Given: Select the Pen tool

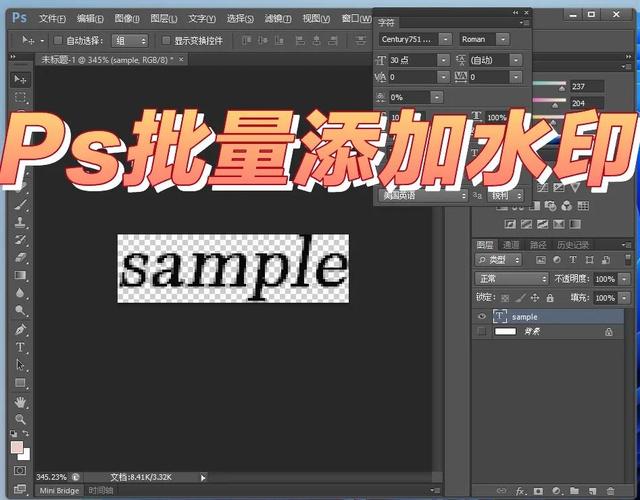Looking at the screenshot, I should pos(20,329).
